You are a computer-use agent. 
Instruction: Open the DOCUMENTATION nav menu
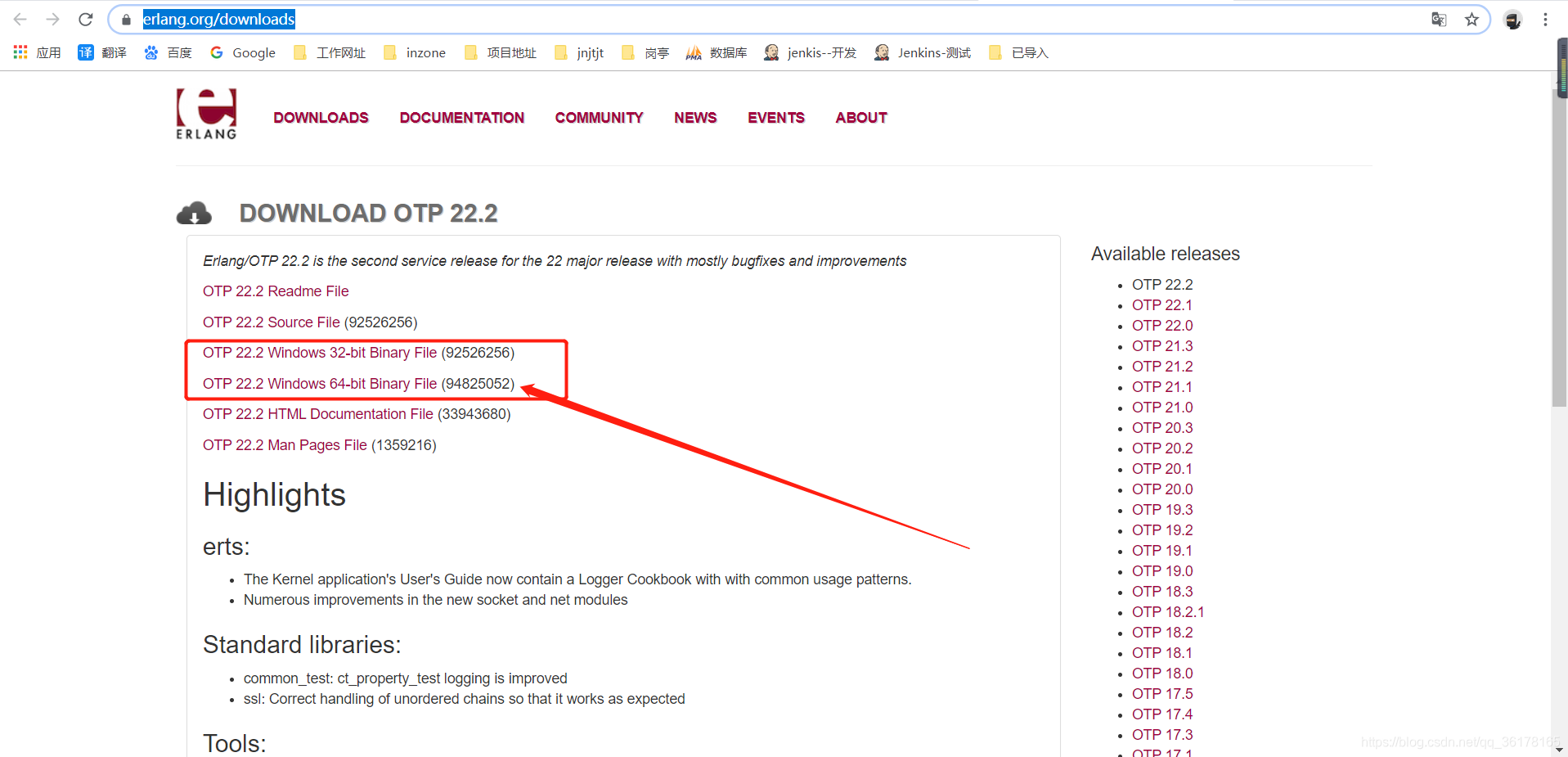pyautogui.click(x=462, y=118)
